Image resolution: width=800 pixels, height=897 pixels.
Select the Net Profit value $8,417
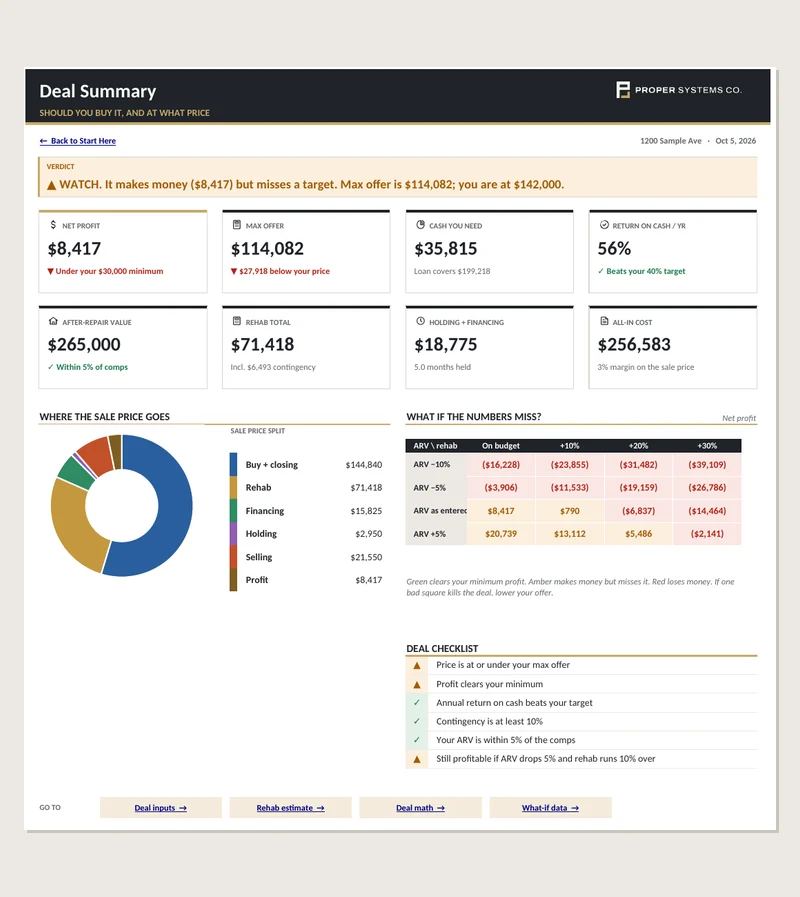click(x=74, y=249)
